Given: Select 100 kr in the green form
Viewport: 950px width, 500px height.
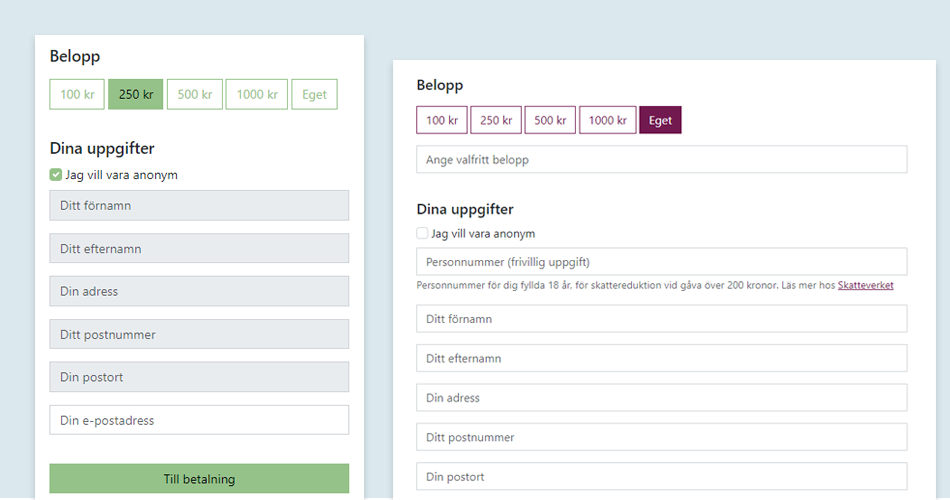Looking at the screenshot, I should [x=77, y=95].
